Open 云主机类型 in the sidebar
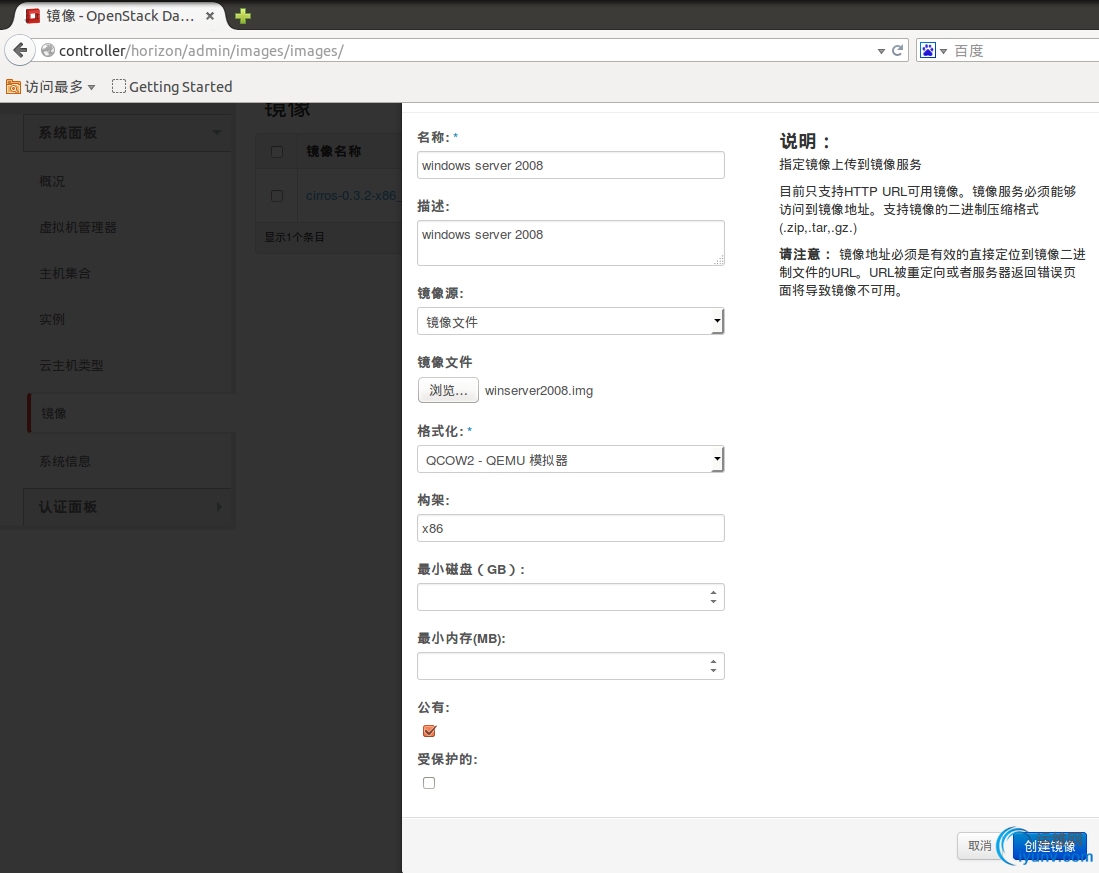The height and width of the screenshot is (873, 1099). [71, 365]
